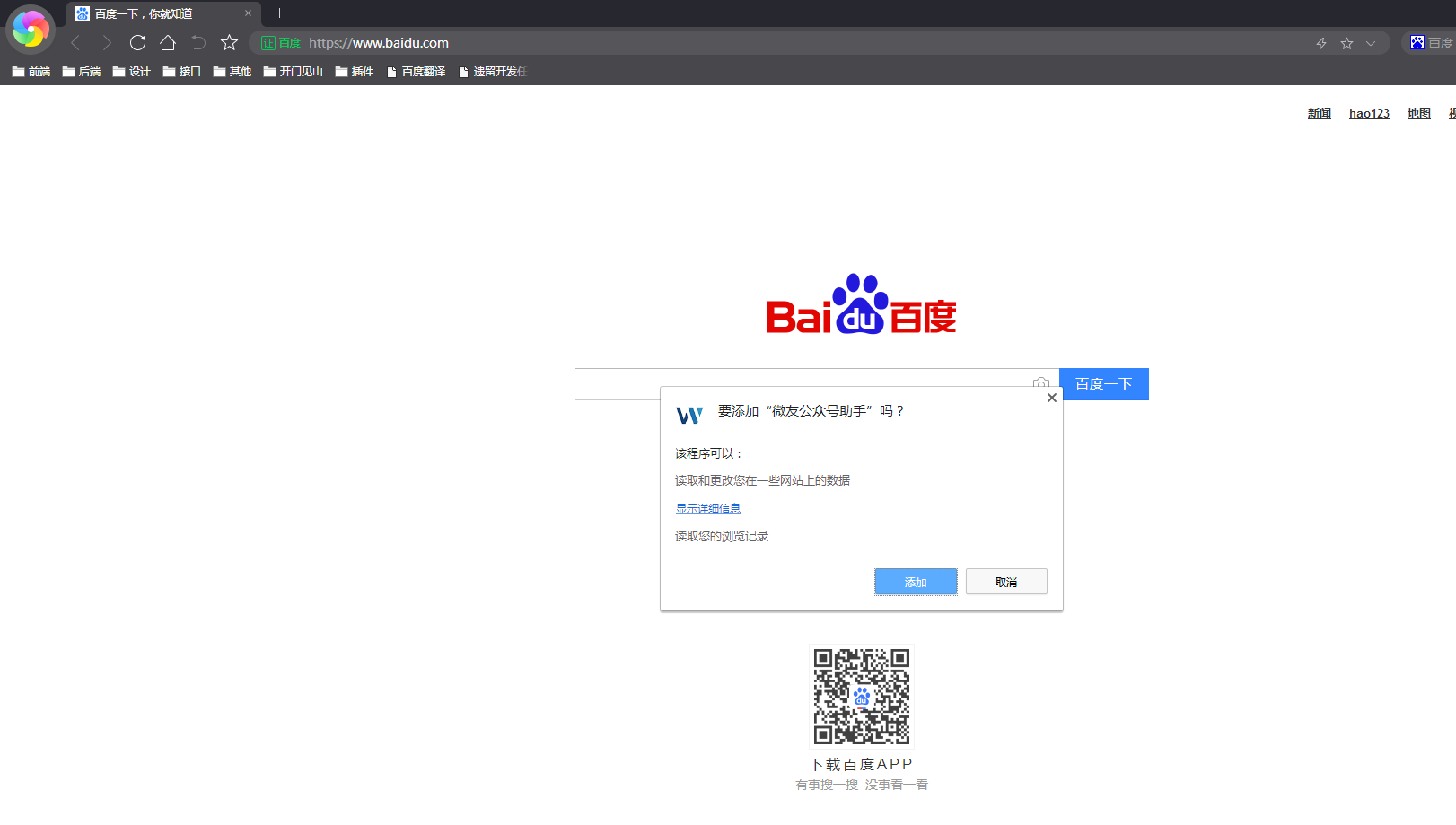Click the 添加 button in the dialog
1456x825 pixels.
pyautogui.click(x=916, y=582)
